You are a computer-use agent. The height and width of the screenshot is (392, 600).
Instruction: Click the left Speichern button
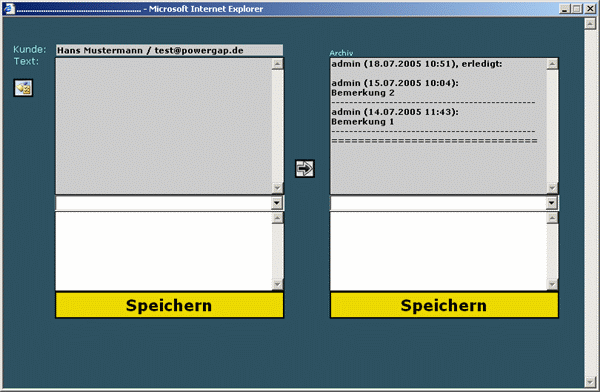(170, 305)
